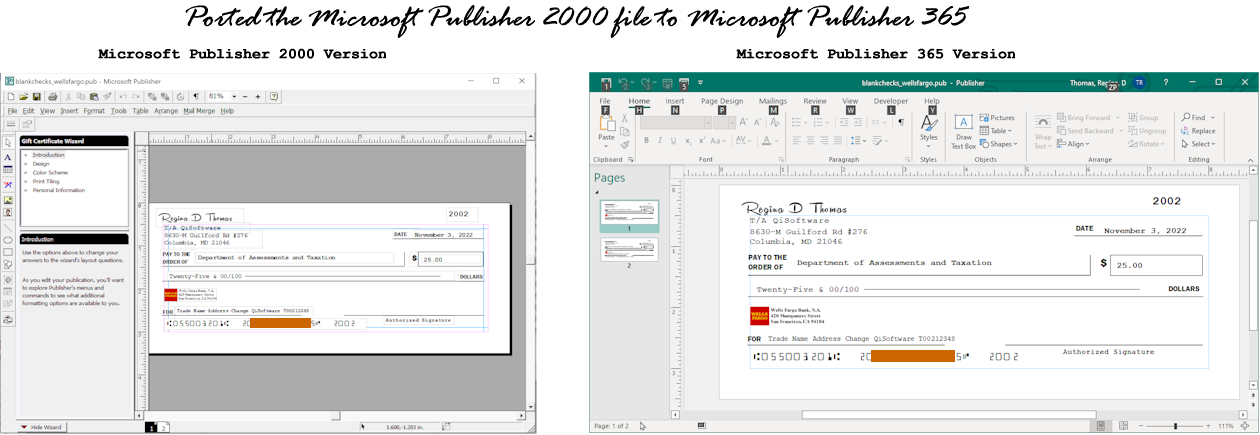This screenshot has height=435, width=1260.
Task: Adjust the zoom slider in Publisher 365 status bar
Action: (x=1175, y=427)
